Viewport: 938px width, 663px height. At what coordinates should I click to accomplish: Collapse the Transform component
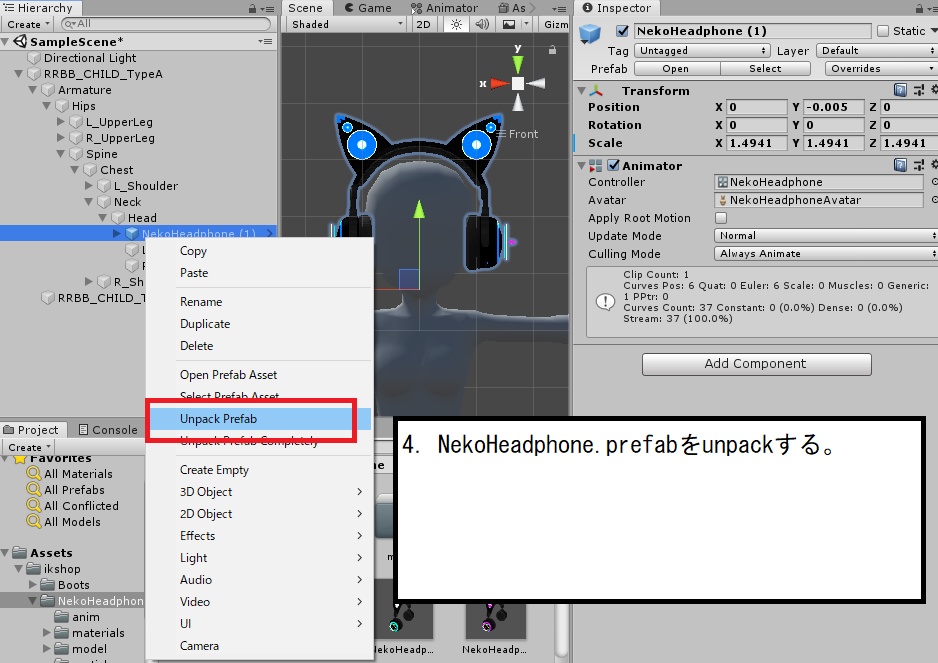(x=581, y=91)
